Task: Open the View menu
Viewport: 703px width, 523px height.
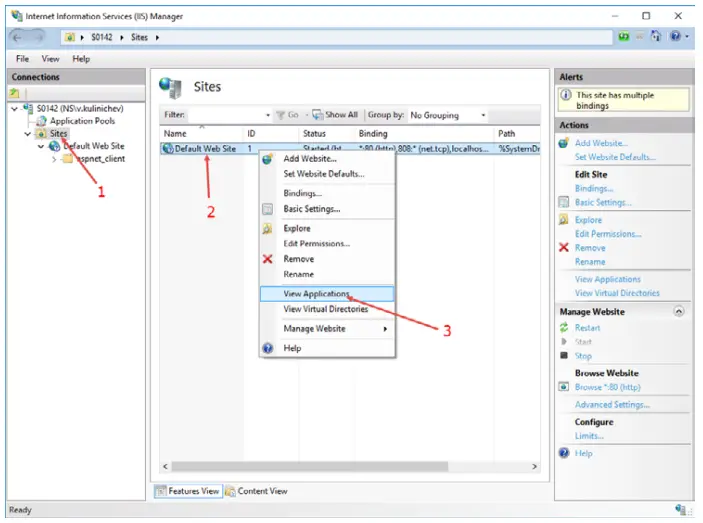Action: (x=50, y=59)
